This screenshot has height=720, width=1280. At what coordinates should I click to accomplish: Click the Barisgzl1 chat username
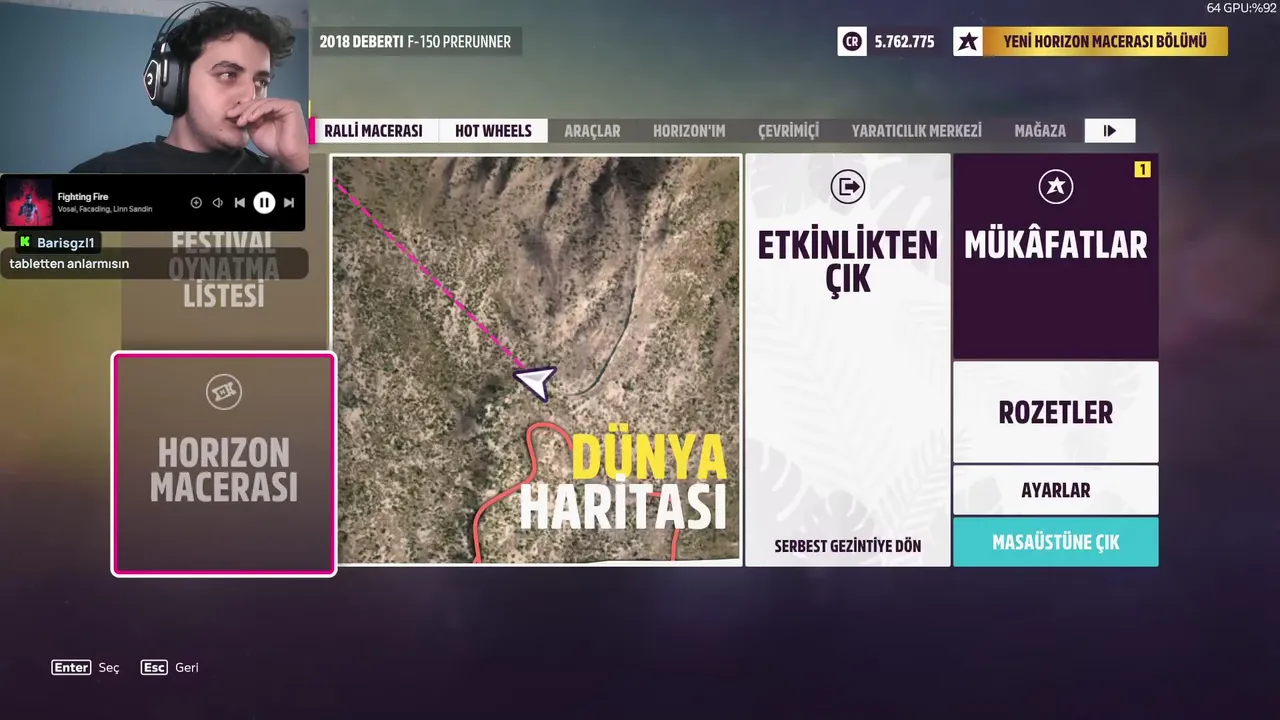pyautogui.click(x=65, y=243)
